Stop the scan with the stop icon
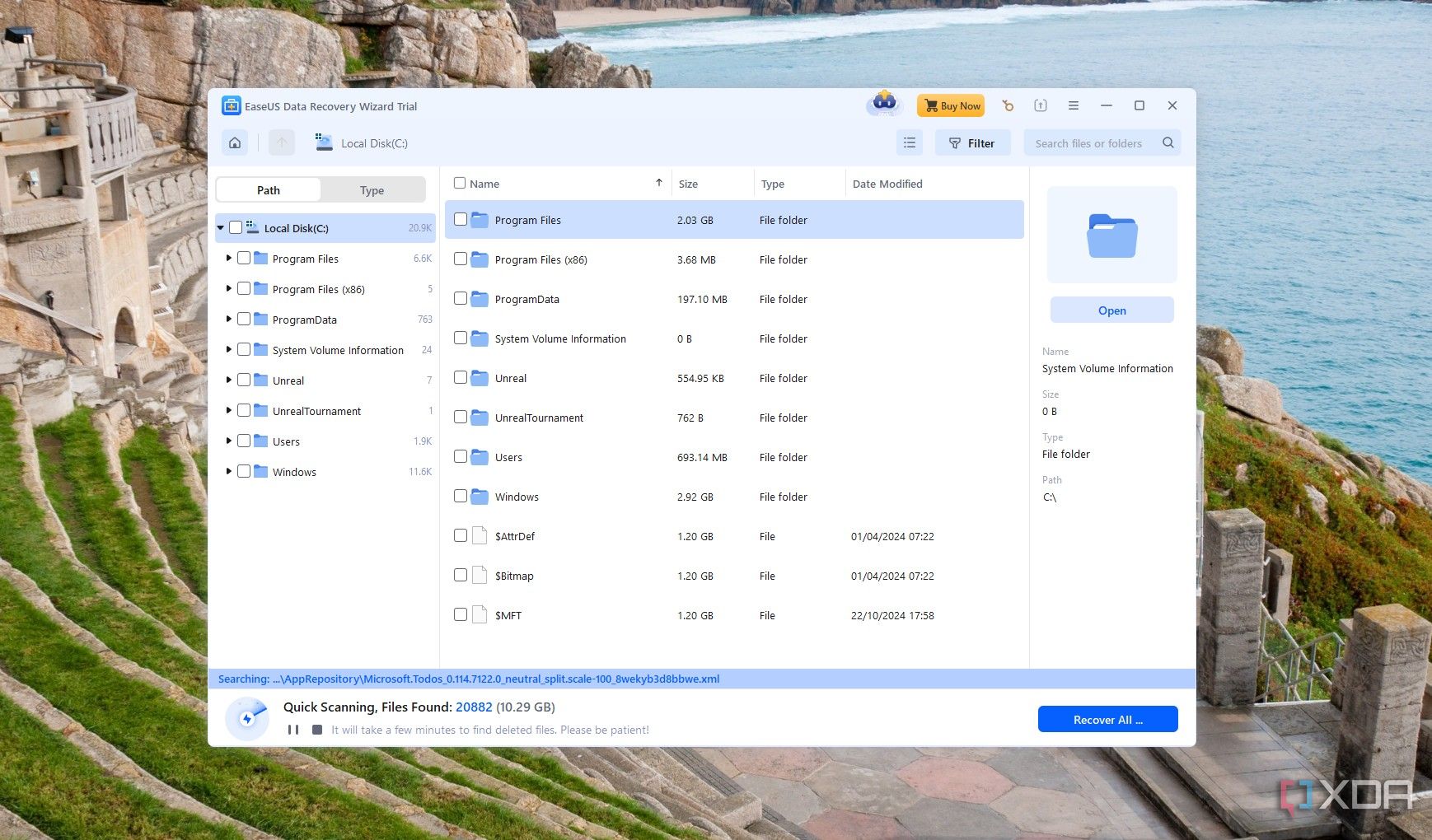The height and width of the screenshot is (840, 1432). pyautogui.click(x=317, y=730)
